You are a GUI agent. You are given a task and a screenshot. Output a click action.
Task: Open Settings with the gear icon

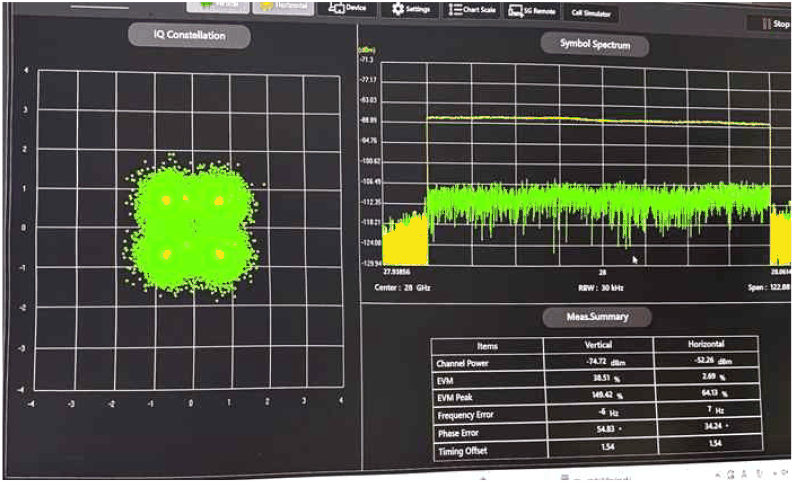[x=411, y=10]
